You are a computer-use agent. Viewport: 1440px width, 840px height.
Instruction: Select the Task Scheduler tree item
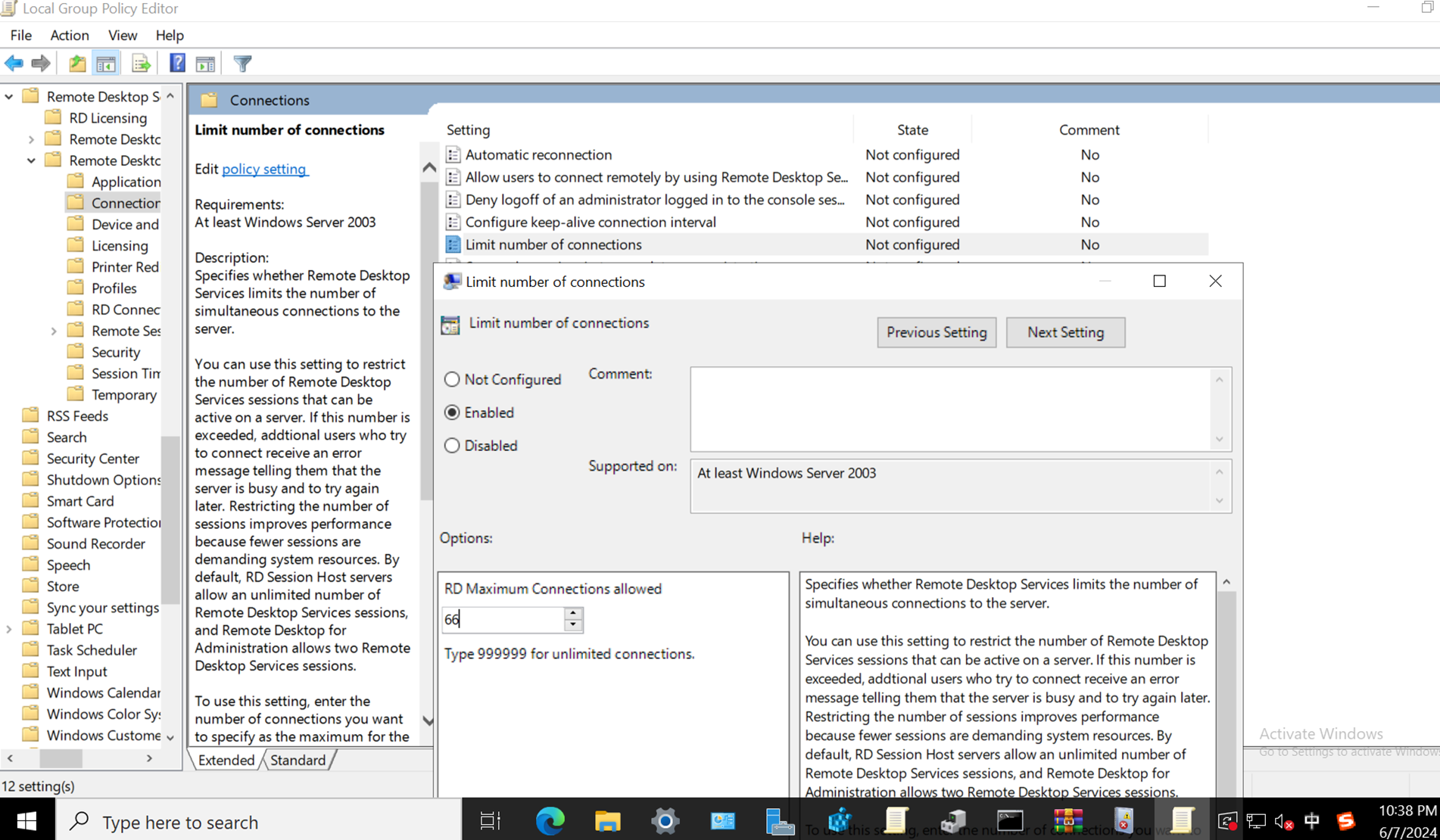[x=92, y=650]
